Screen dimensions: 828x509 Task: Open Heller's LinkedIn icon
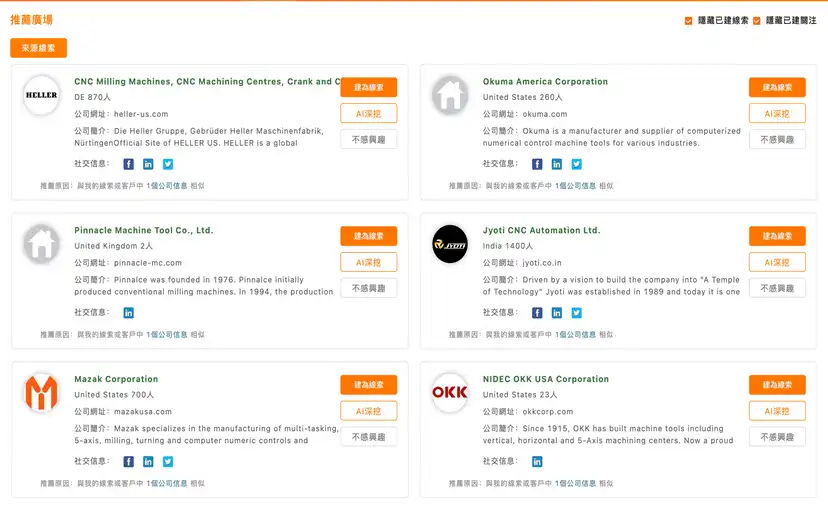coord(148,164)
